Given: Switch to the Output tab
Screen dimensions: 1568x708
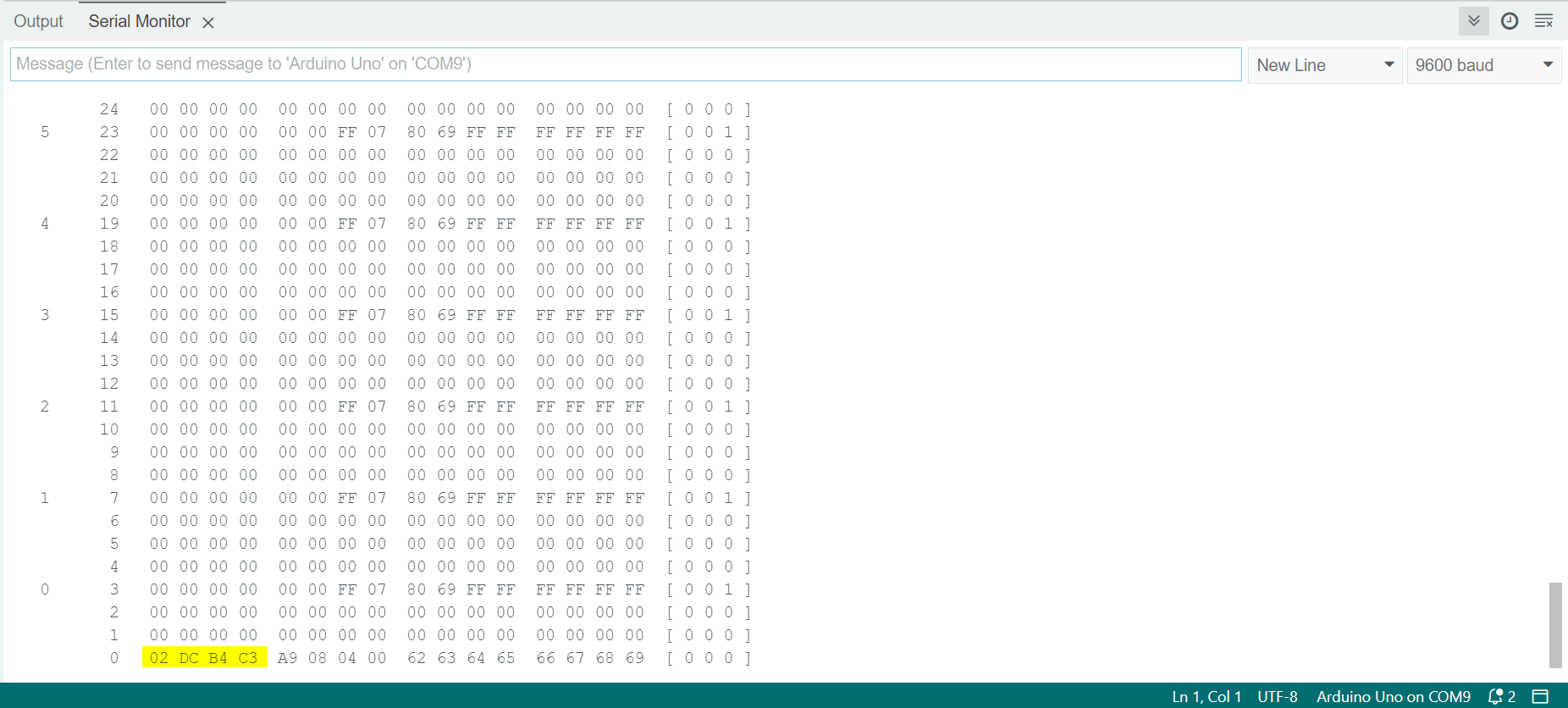Looking at the screenshot, I should click(38, 21).
